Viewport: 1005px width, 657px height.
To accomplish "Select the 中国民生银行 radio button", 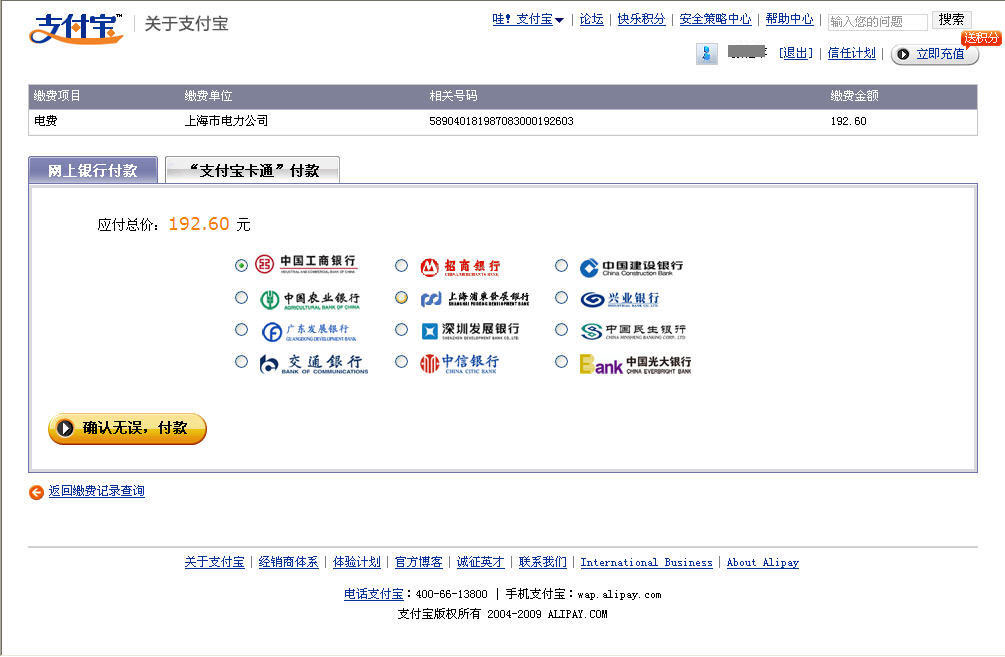I will coord(561,329).
